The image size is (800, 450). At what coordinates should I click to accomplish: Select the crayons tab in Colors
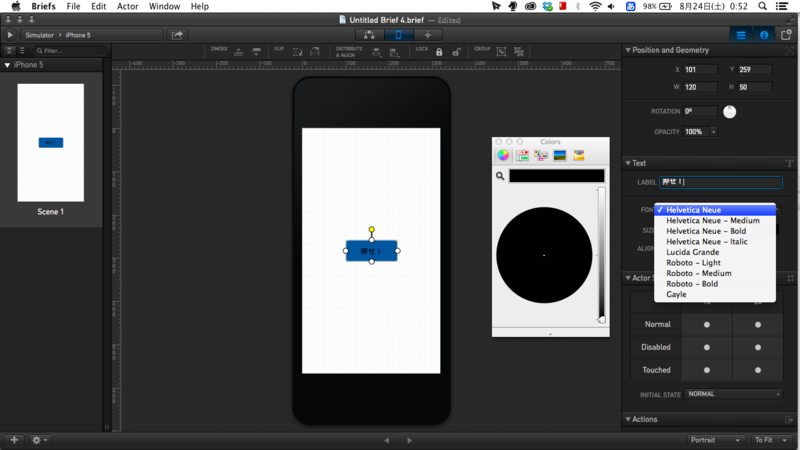pyautogui.click(x=579, y=155)
